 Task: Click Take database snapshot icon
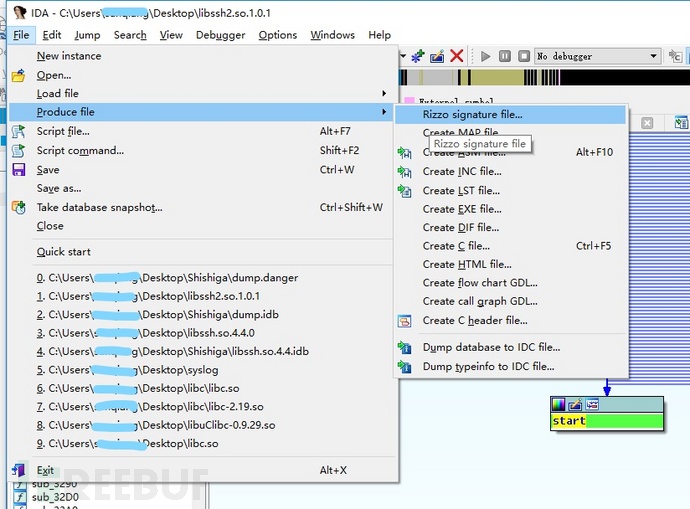pyautogui.click(x=18, y=207)
